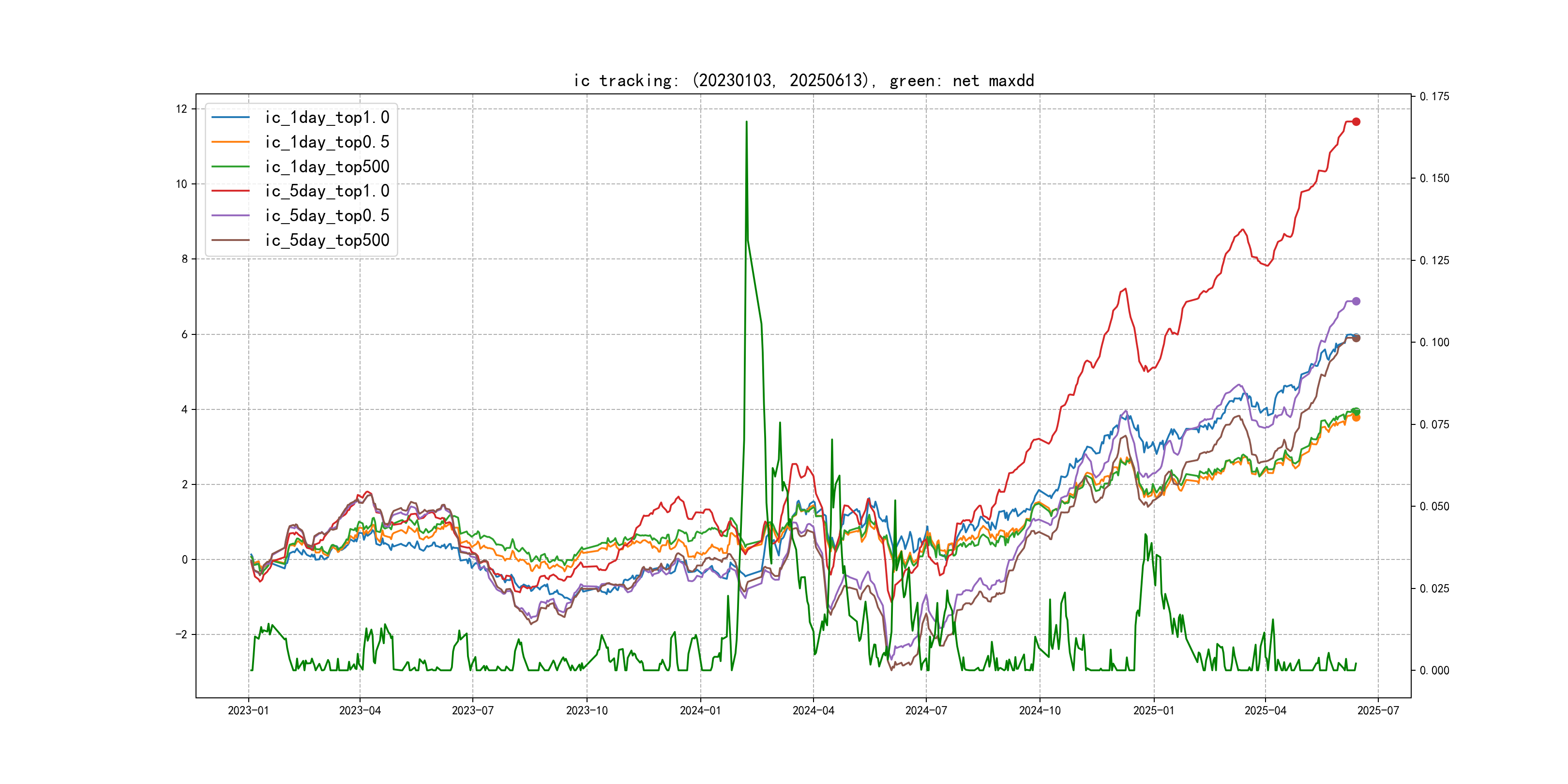Click the 0.000 right y-axis label
This screenshot has height=784, width=1568.
pyautogui.click(x=1434, y=670)
